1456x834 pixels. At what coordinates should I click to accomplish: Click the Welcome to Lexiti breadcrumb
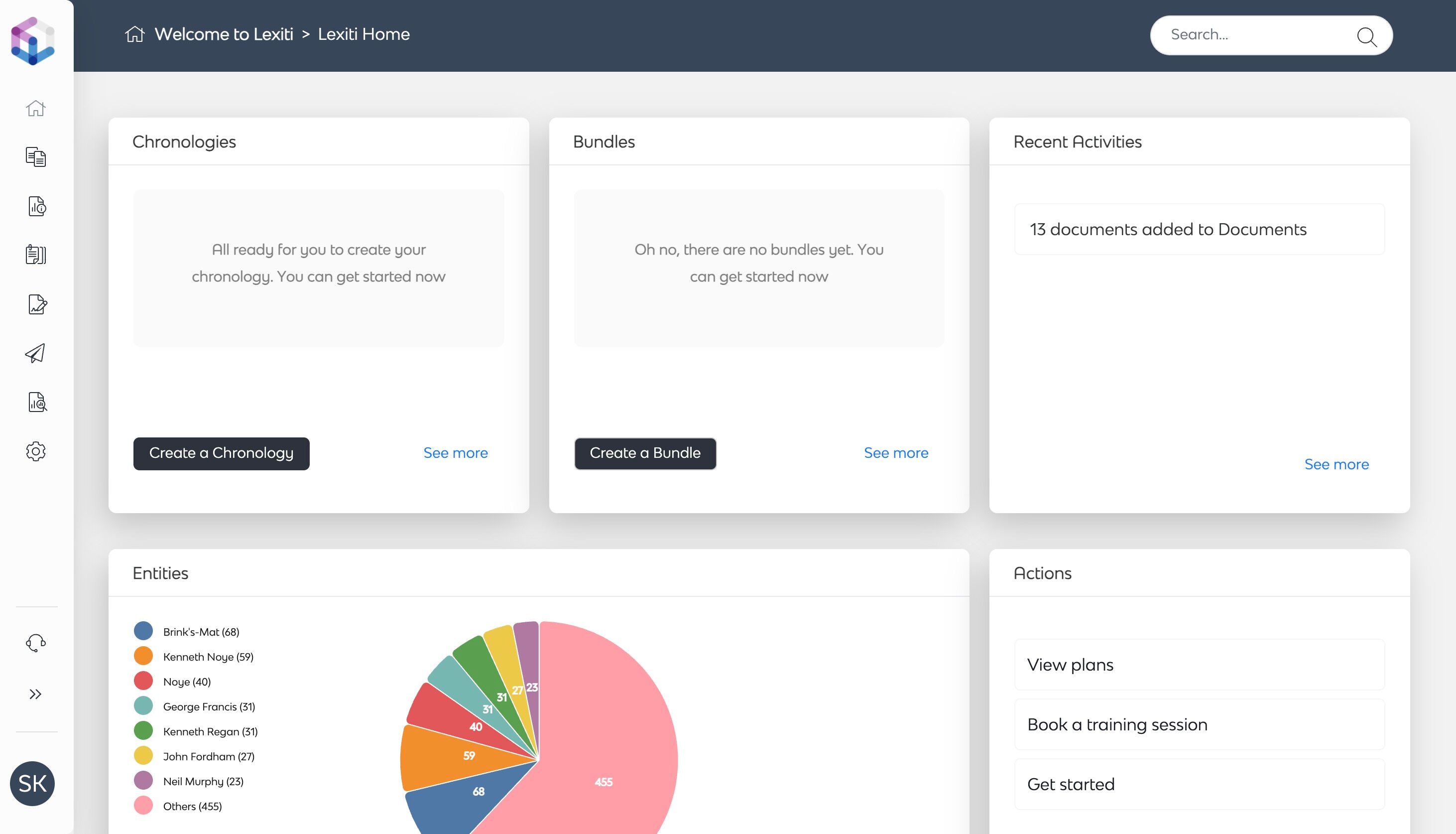click(x=224, y=34)
